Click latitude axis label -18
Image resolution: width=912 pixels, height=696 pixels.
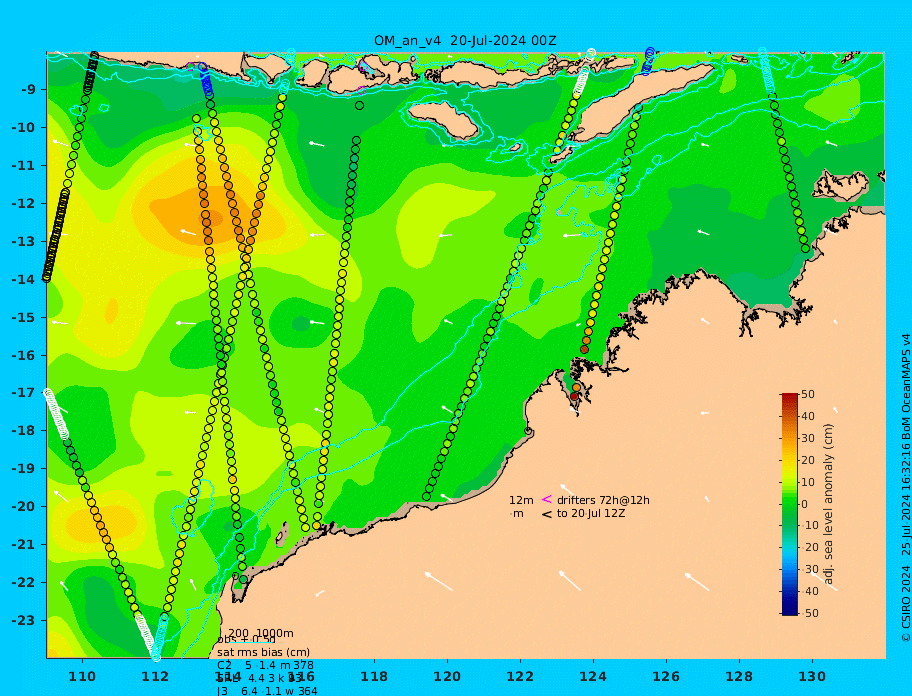coord(23,431)
